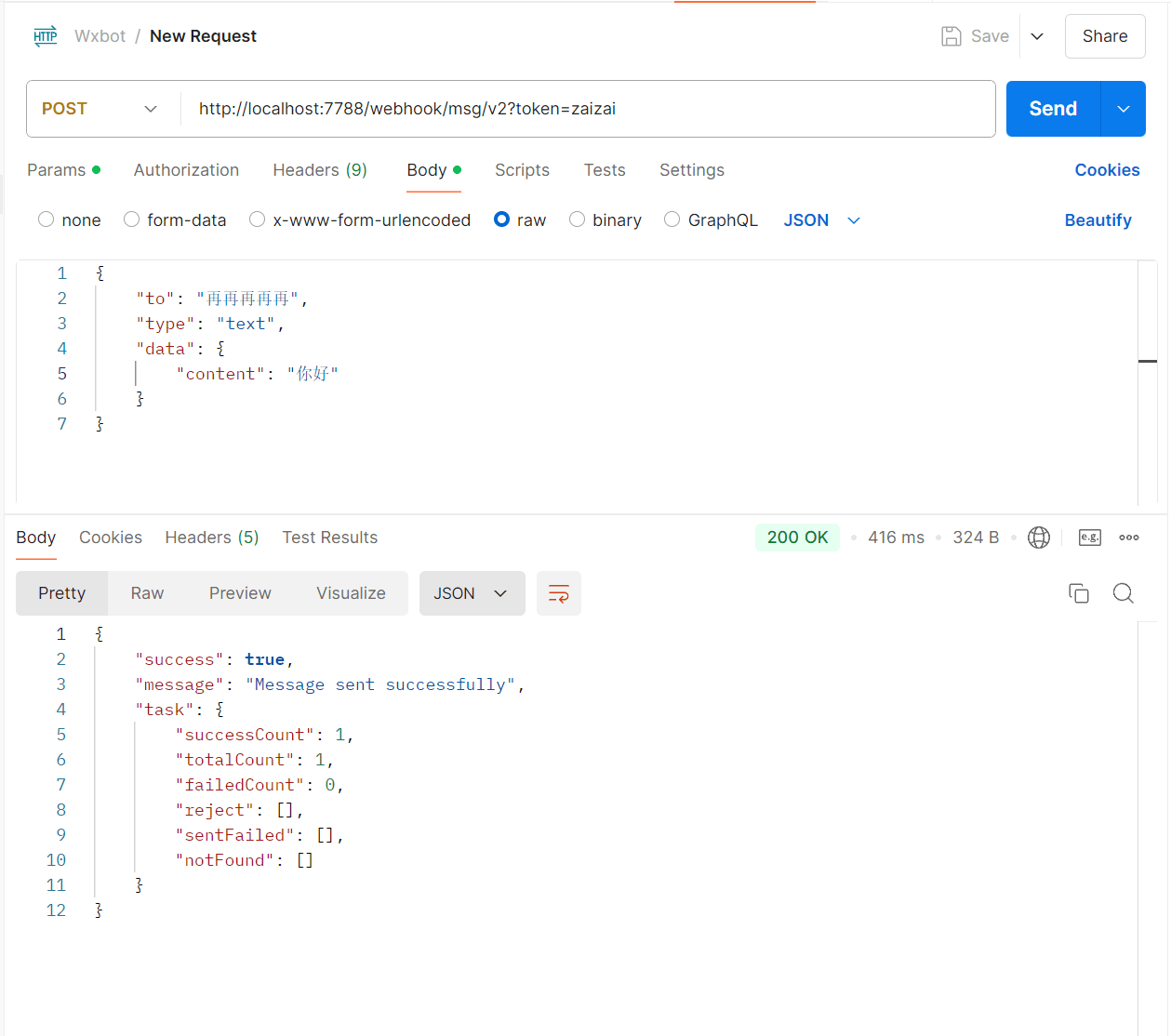1171x1036 pixels.
Task: Save response as example icon
Action: click(x=1089, y=538)
